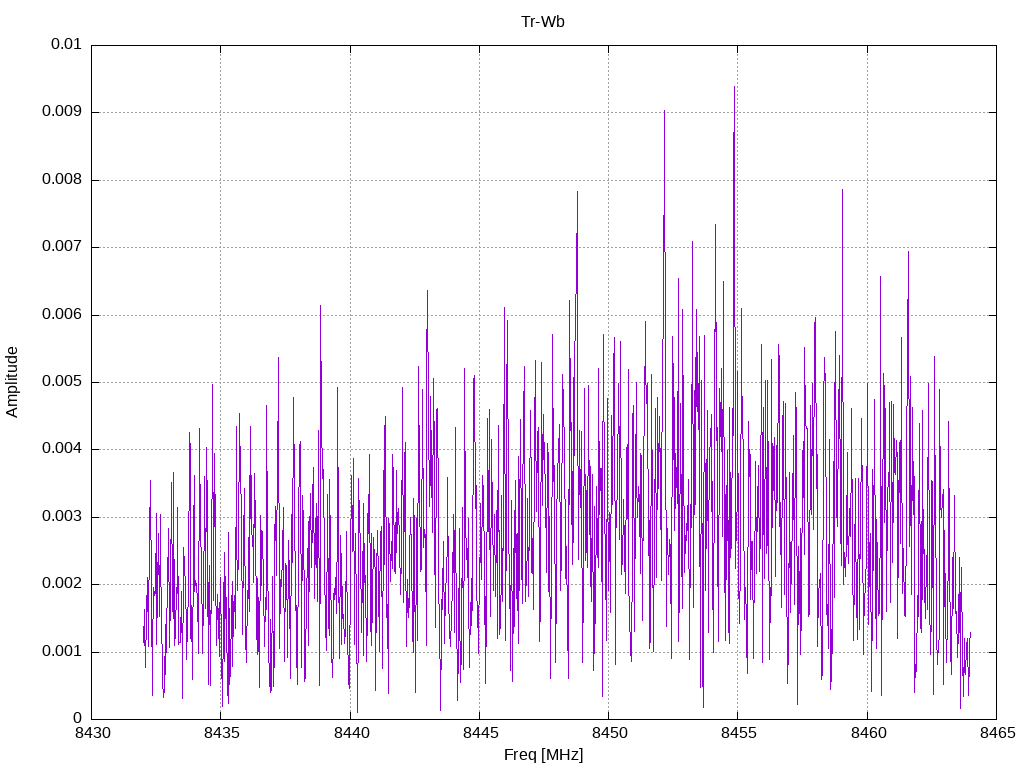The height and width of the screenshot is (768, 1024).
Task: Click the plot title Tr-Wb
Action: pos(543,22)
